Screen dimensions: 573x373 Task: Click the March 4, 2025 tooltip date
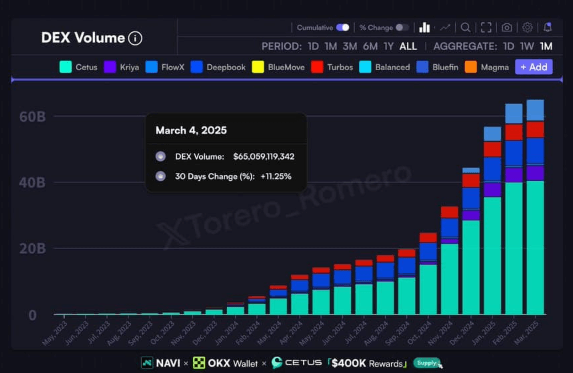coord(191,130)
